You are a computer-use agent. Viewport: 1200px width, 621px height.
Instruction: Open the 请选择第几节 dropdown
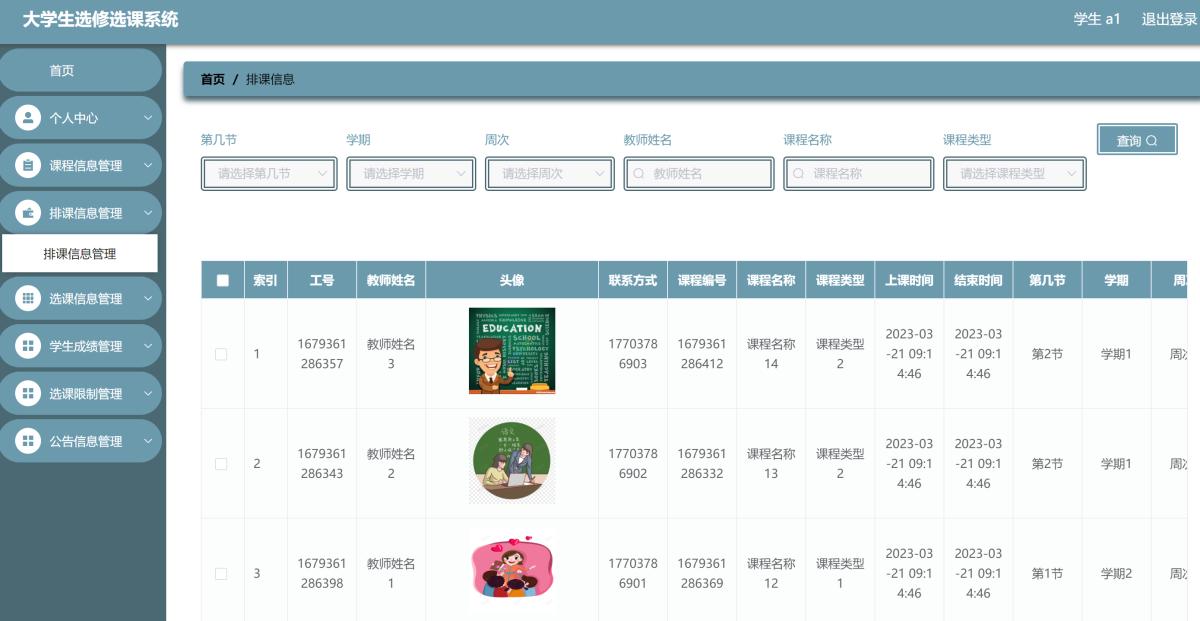click(269, 173)
